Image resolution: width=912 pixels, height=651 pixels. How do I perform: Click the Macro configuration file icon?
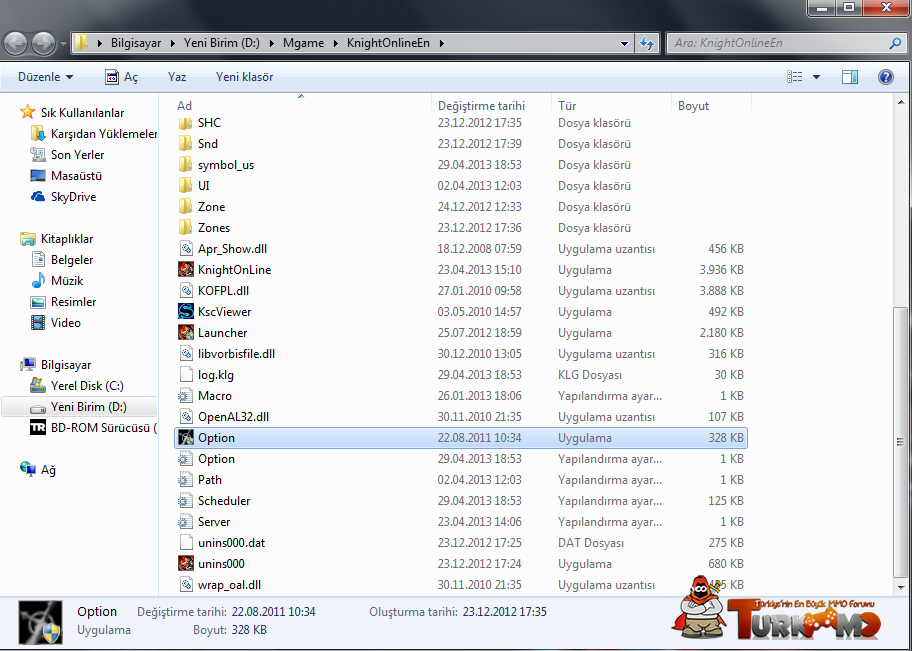tap(186, 396)
